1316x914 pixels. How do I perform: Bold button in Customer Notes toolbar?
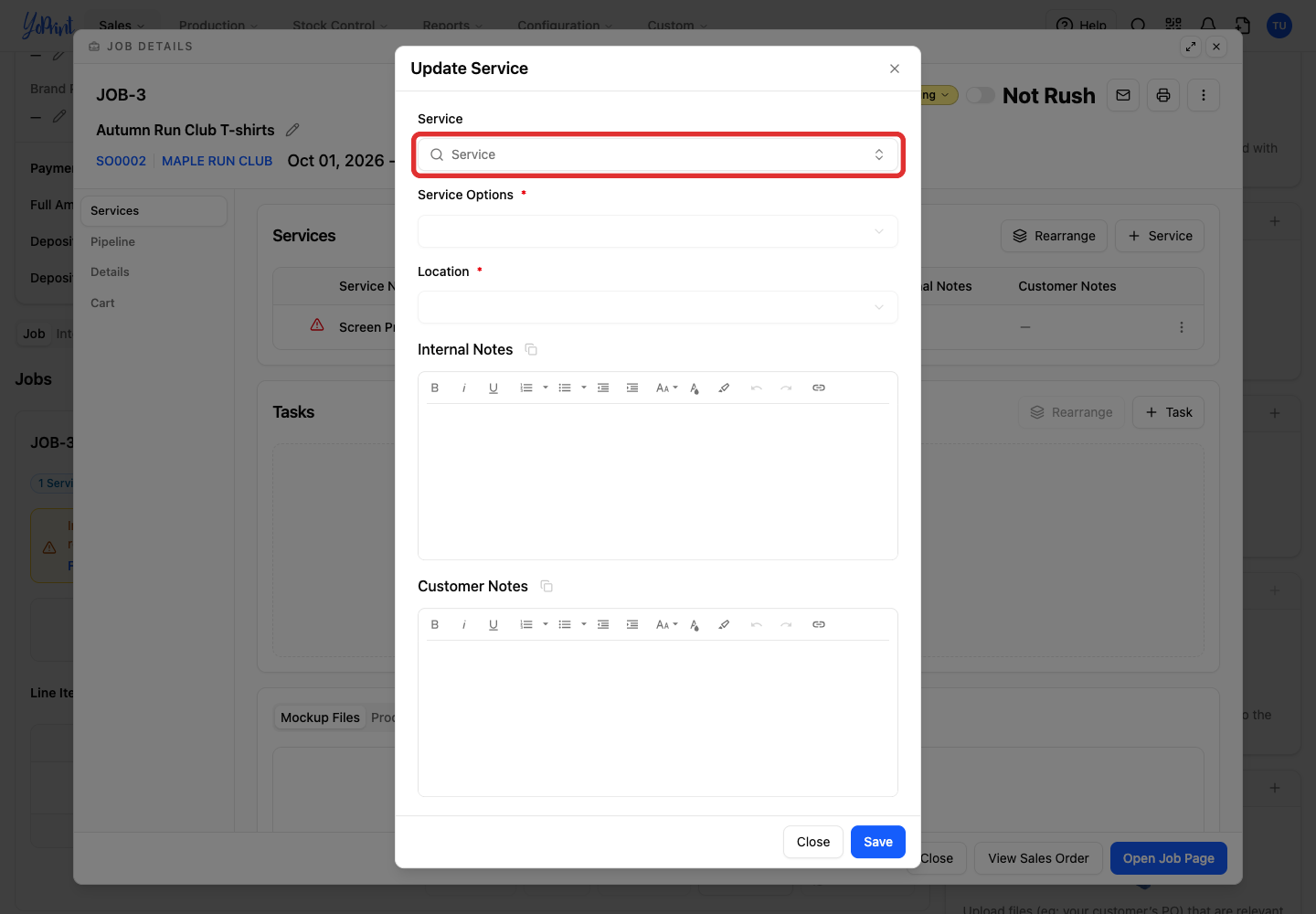point(435,624)
